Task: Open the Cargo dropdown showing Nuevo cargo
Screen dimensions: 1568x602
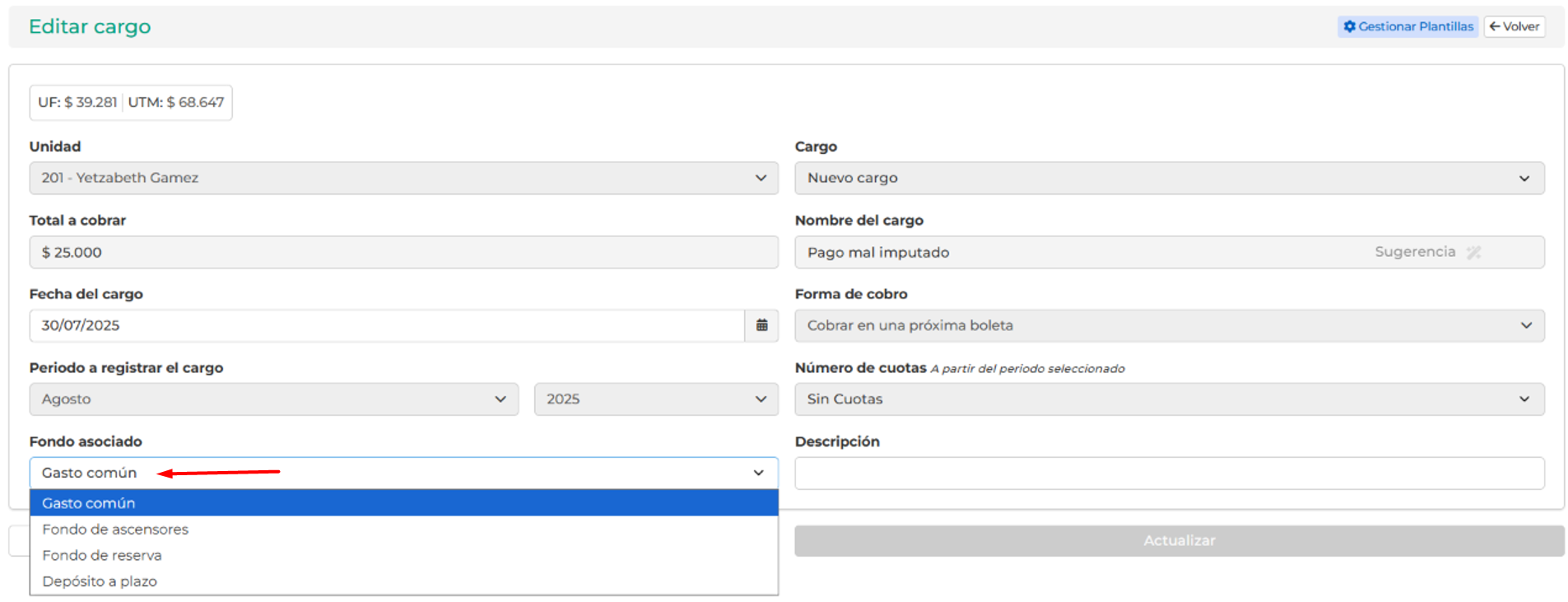Action: (1169, 178)
